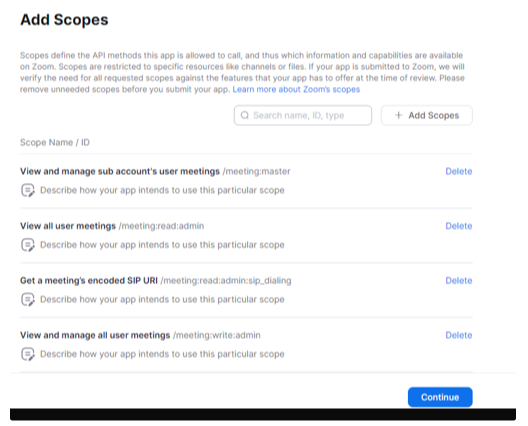Screen dimensions: 528x426
Task: Delete the View all user meetings scope
Action: (459, 226)
